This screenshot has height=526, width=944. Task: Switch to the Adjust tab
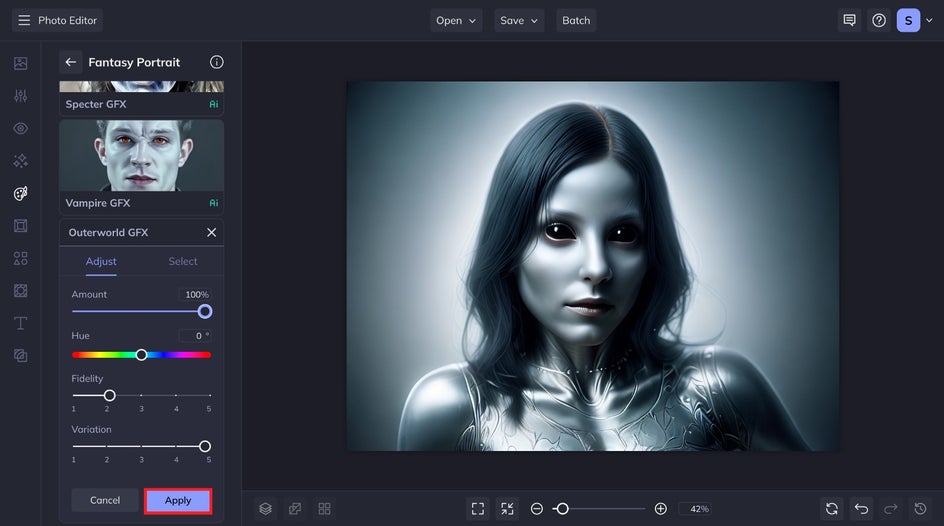101,262
